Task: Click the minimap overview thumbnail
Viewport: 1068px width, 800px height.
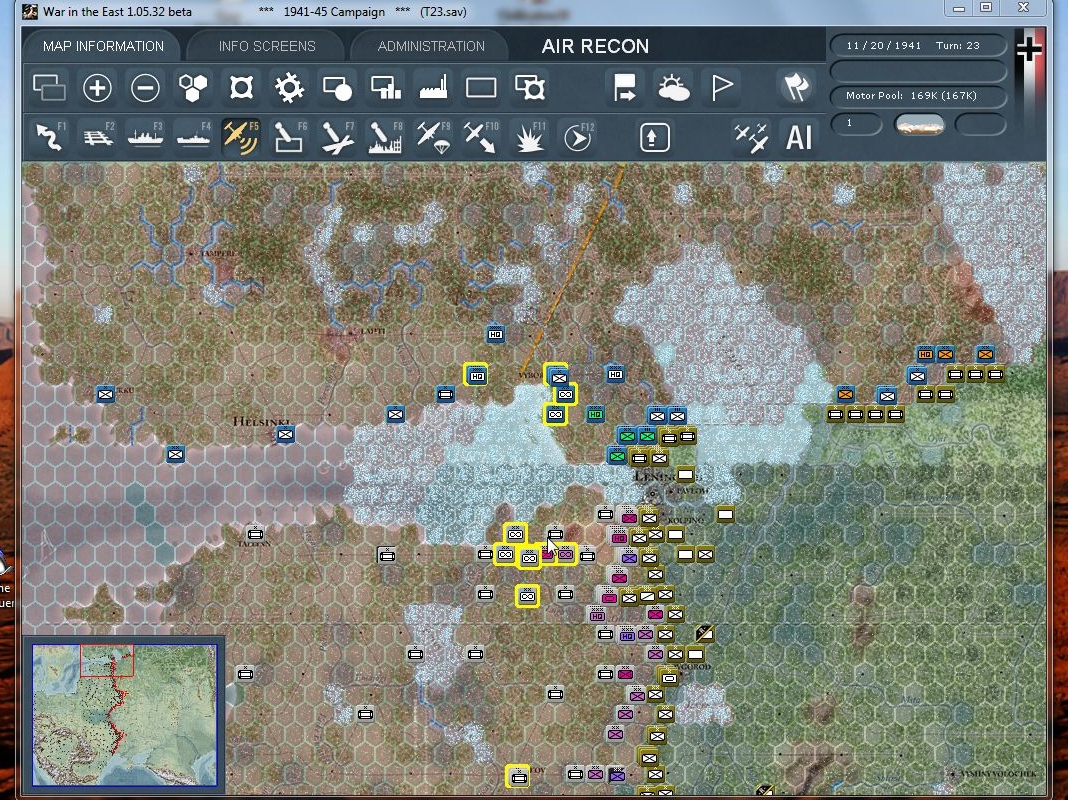Action: pyautogui.click(x=125, y=715)
